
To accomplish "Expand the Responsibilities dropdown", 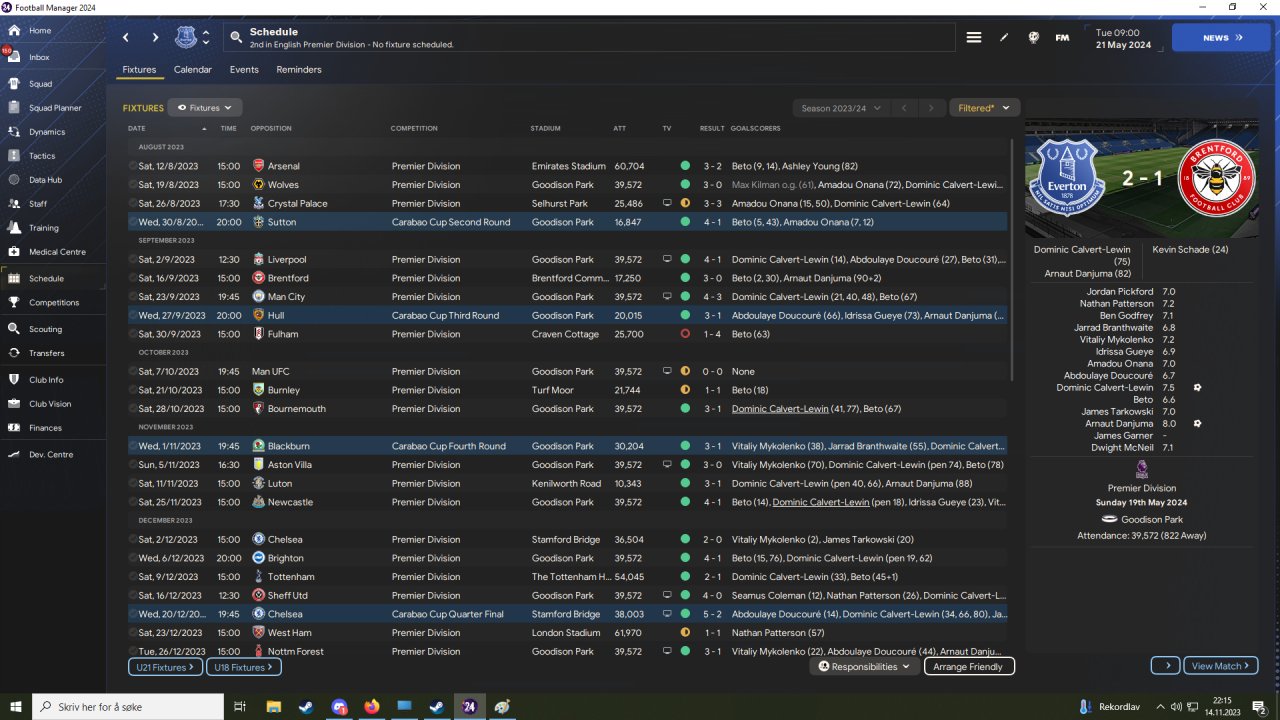I will [865, 666].
